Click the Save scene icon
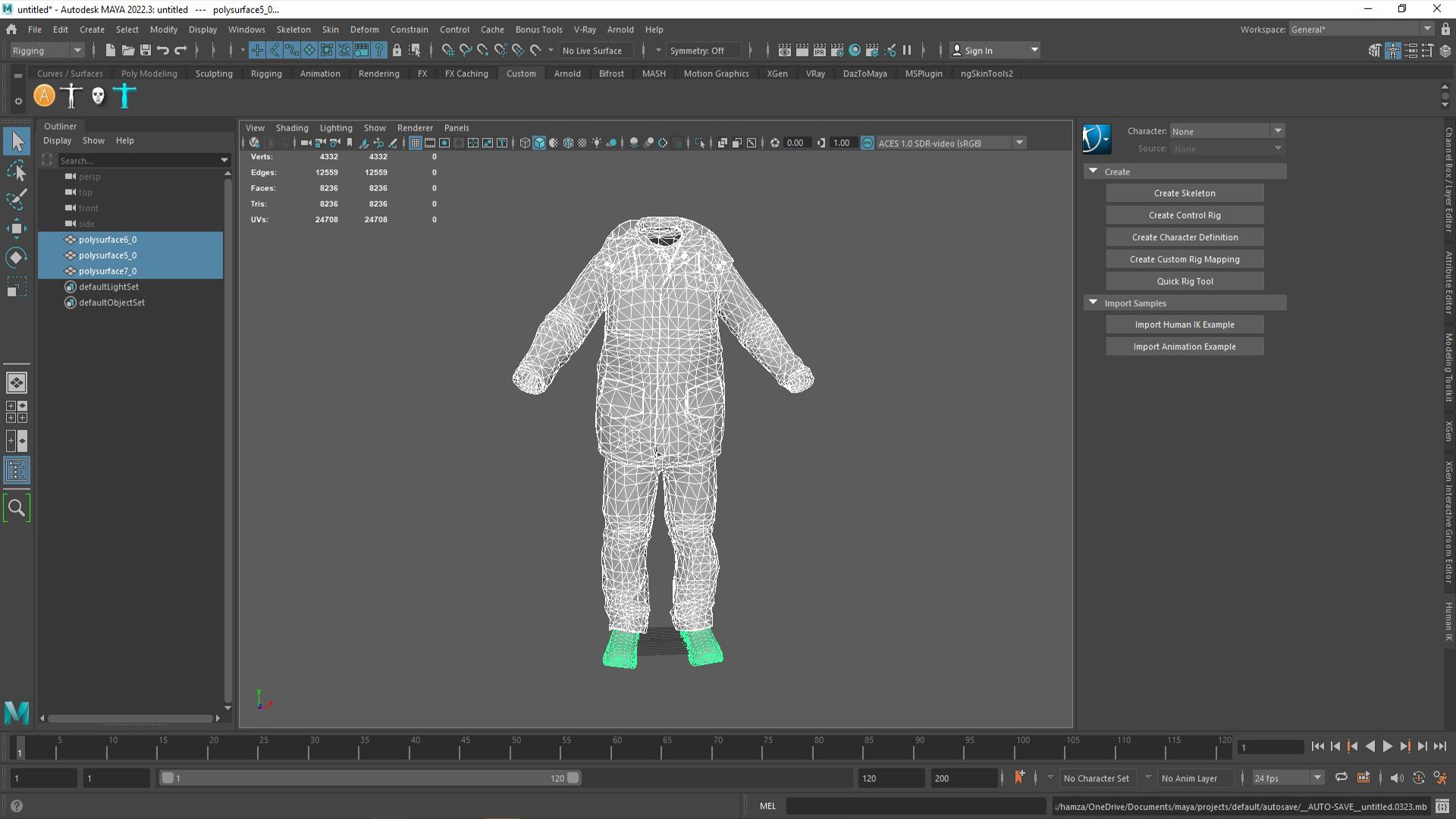 (146, 51)
